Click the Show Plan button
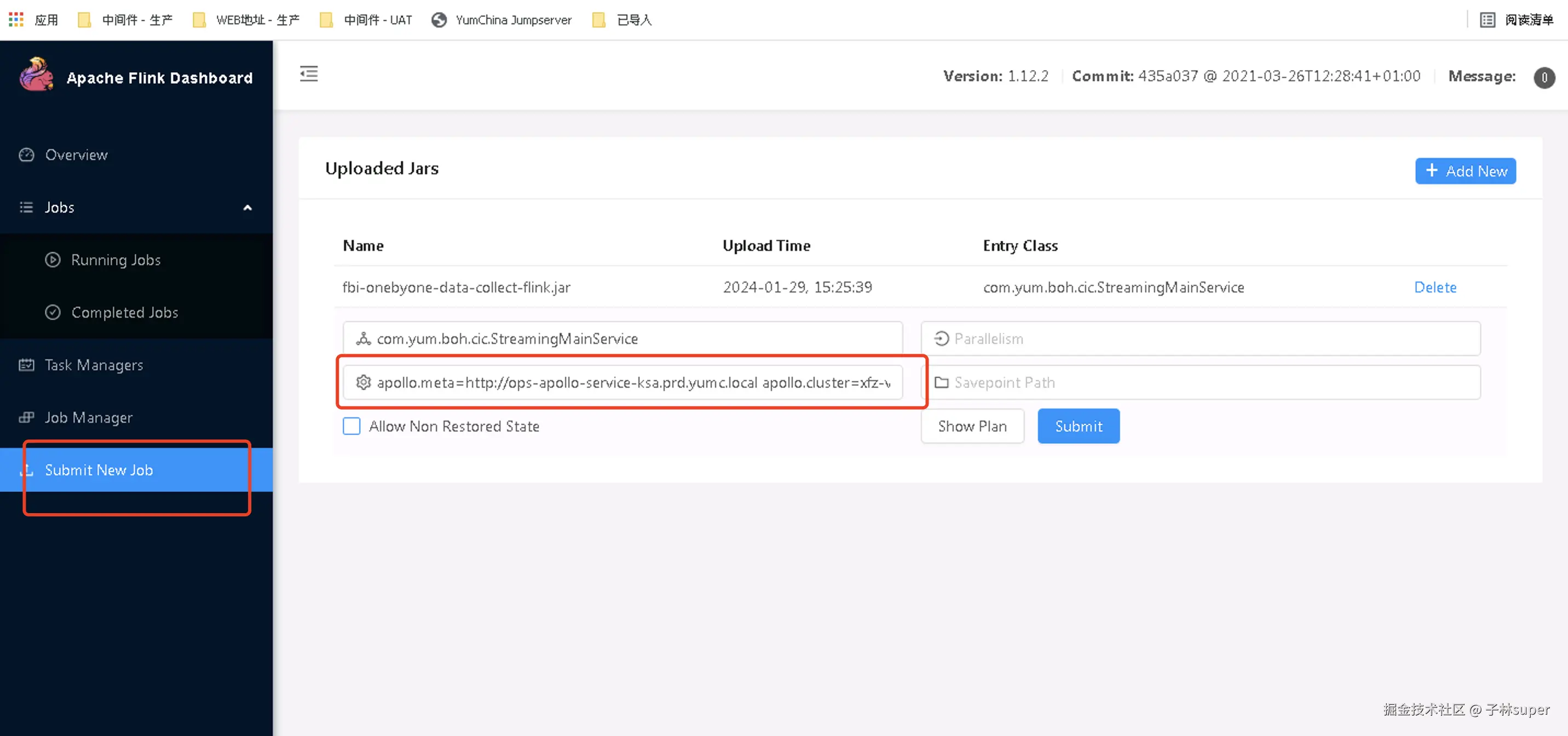1568x736 pixels. (971, 426)
